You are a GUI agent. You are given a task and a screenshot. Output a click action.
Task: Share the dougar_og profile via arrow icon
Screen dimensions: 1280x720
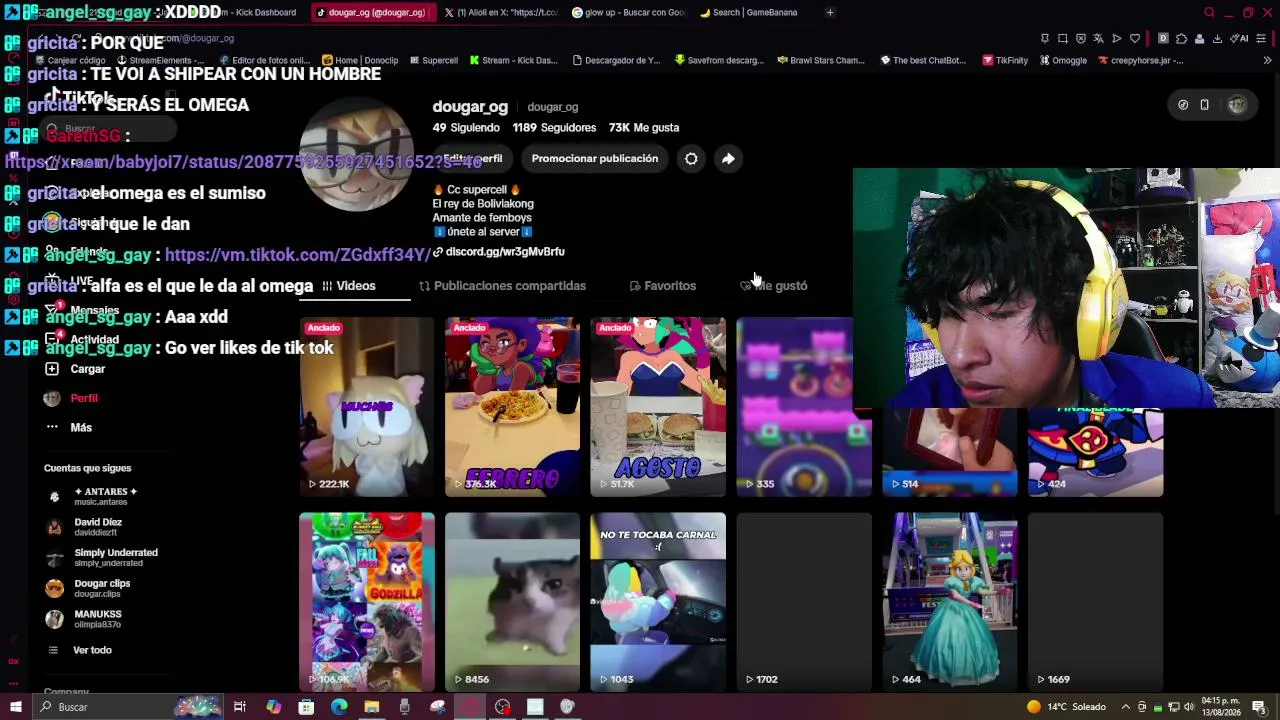pos(728,158)
